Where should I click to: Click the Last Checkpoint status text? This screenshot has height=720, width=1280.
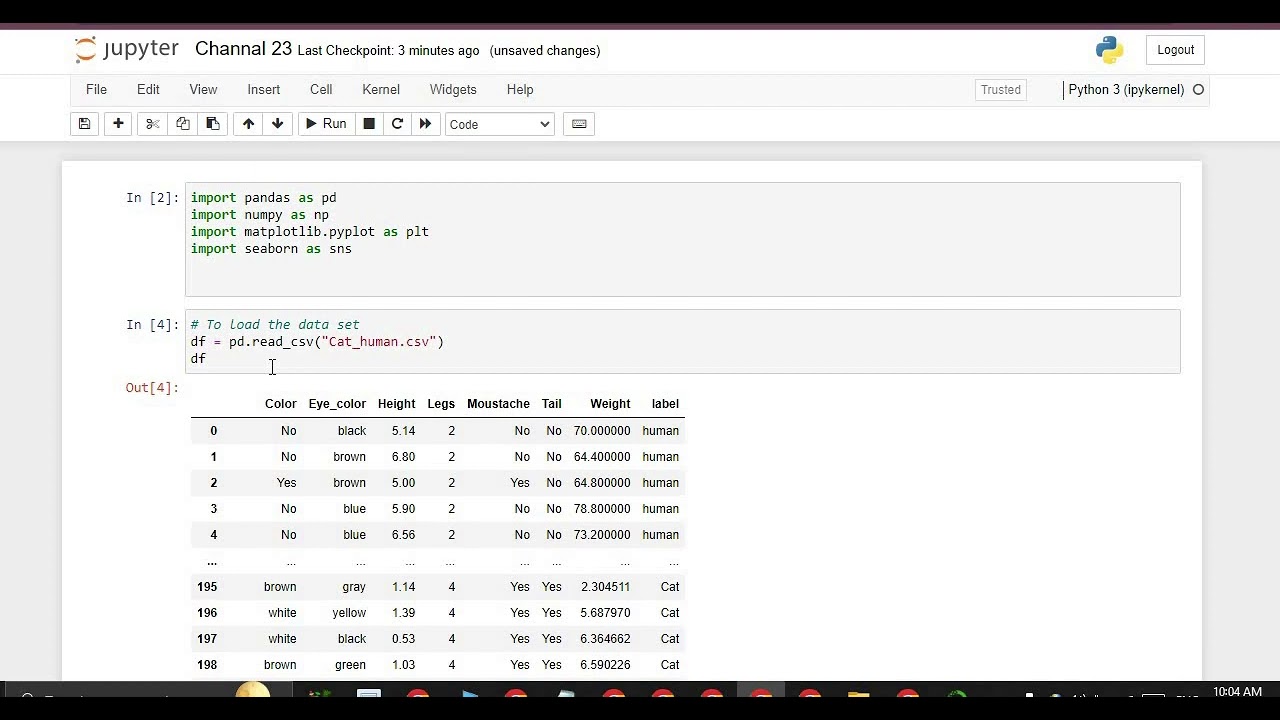pos(388,51)
